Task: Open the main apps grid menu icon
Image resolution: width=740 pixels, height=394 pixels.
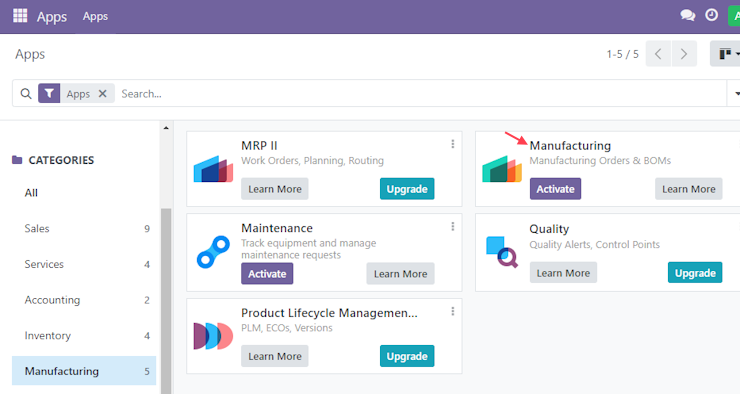Action: point(20,16)
